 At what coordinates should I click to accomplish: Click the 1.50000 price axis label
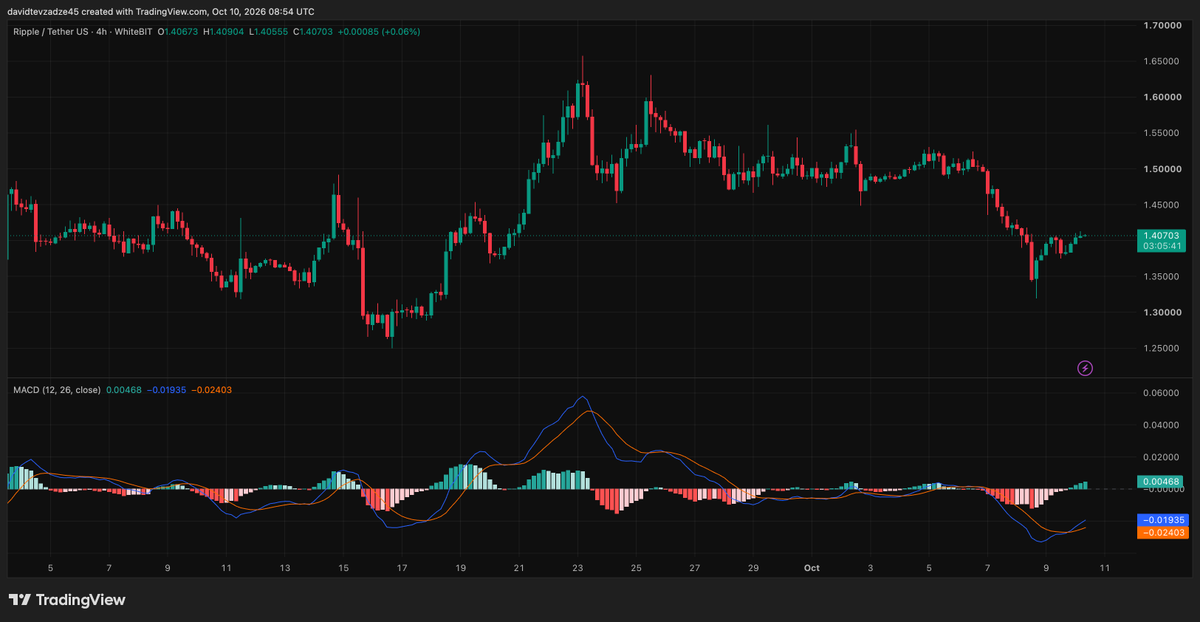click(x=1161, y=169)
